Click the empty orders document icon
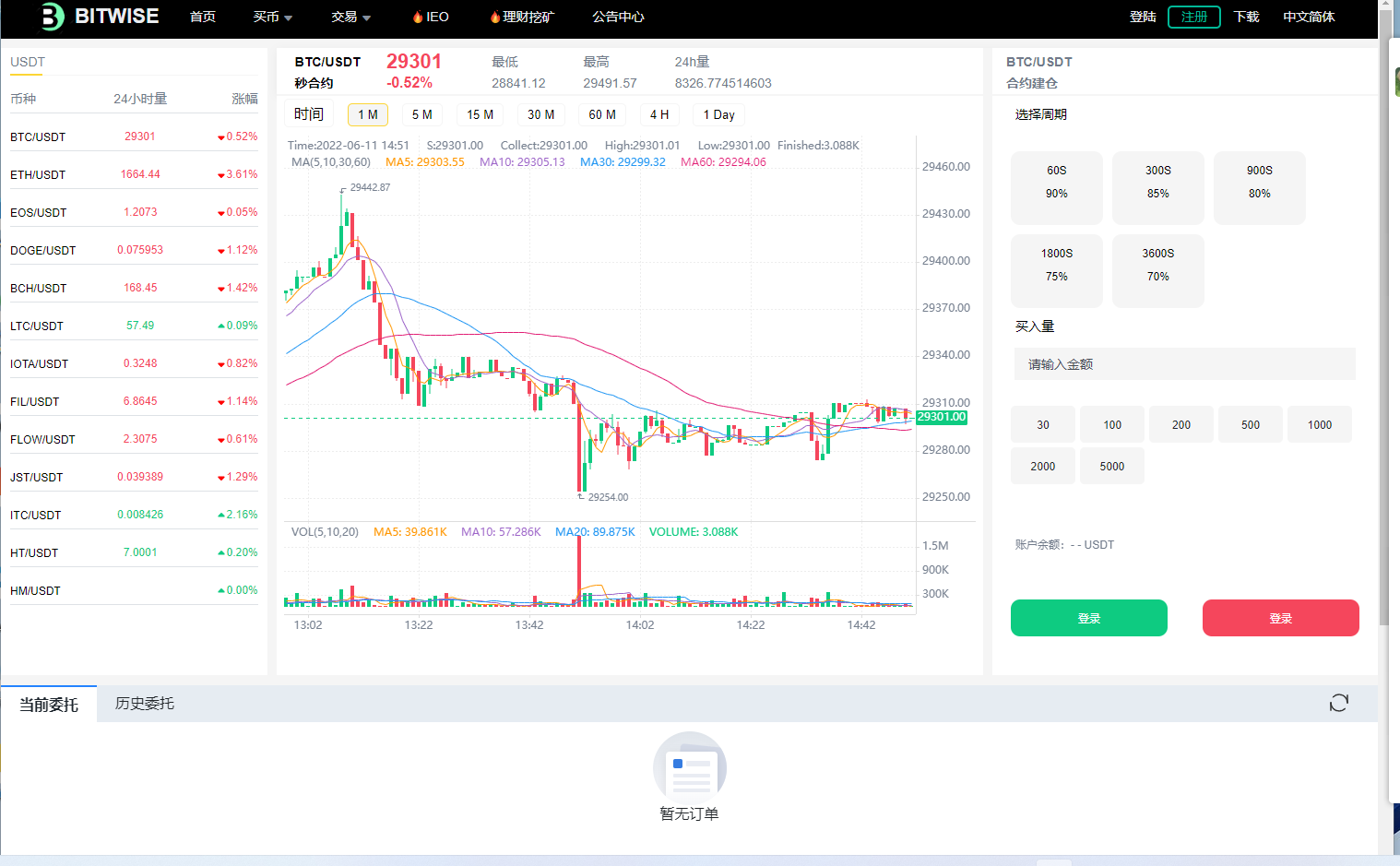The image size is (1400, 866). coord(689,766)
